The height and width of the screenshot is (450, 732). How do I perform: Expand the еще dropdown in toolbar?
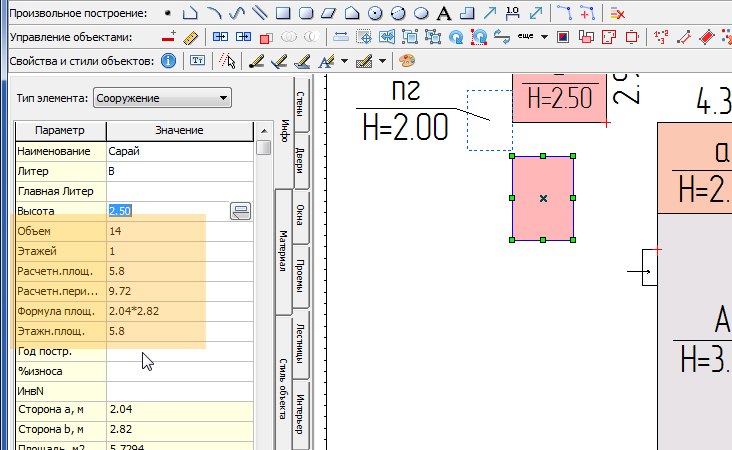point(543,37)
